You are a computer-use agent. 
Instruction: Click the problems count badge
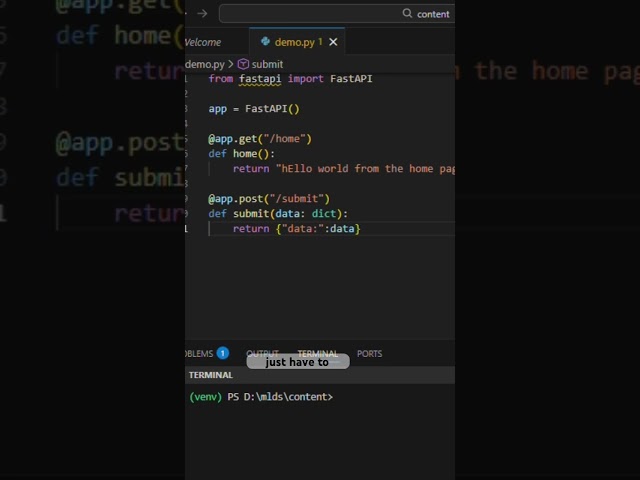(223, 353)
